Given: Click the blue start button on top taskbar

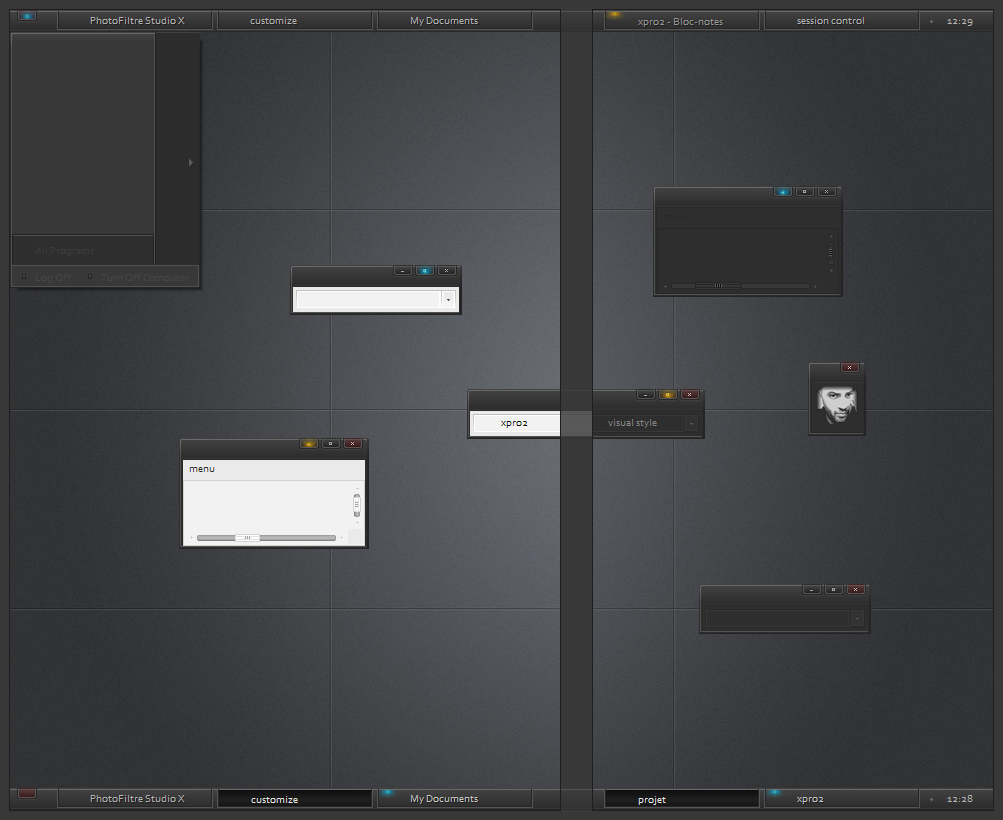Looking at the screenshot, I should click(27, 15).
